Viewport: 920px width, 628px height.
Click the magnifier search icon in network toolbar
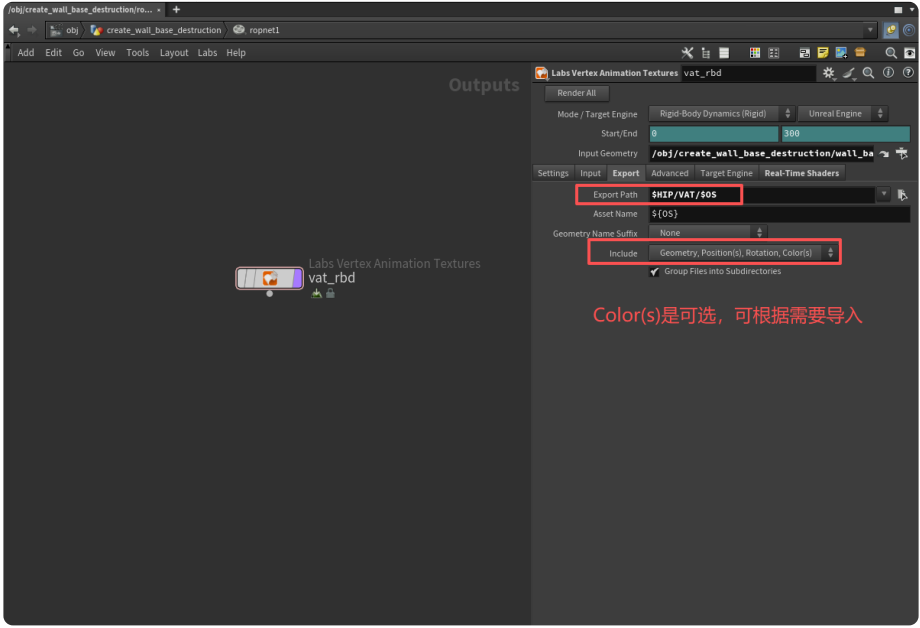click(x=890, y=53)
